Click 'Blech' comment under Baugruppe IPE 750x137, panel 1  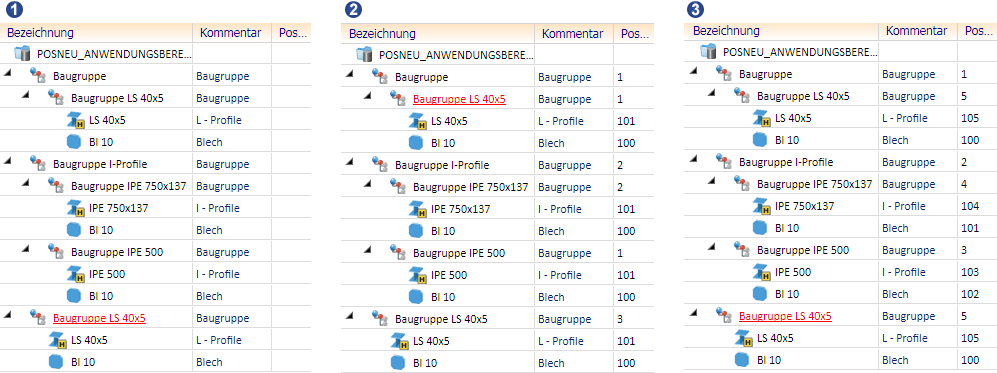209,230
